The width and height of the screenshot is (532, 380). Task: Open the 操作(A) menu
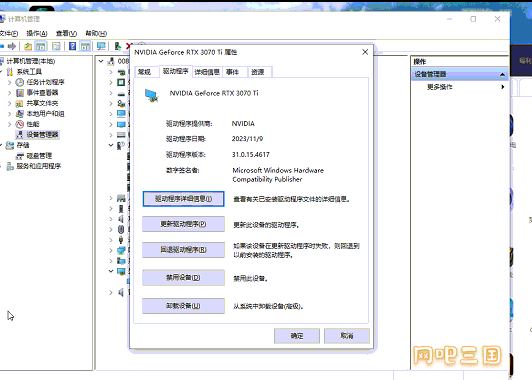(x=37, y=33)
